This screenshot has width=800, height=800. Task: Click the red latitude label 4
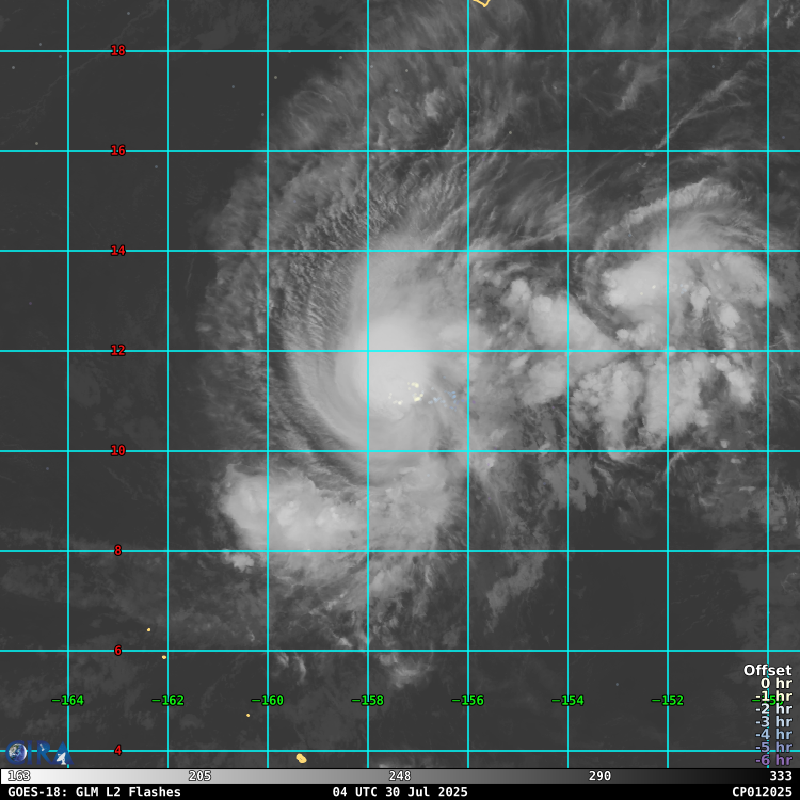(118, 750)
